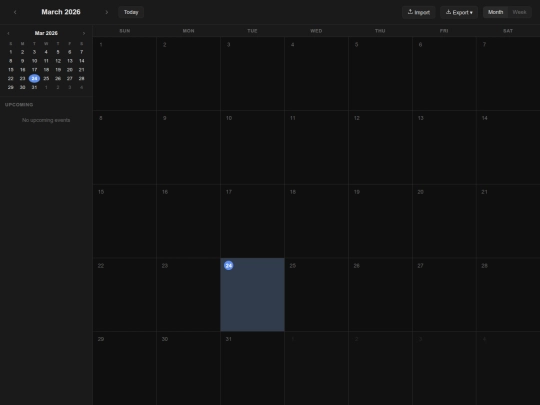This screenshot has height=405, width=540.
Task: Go to next month in main header
Action: point(106,12)
